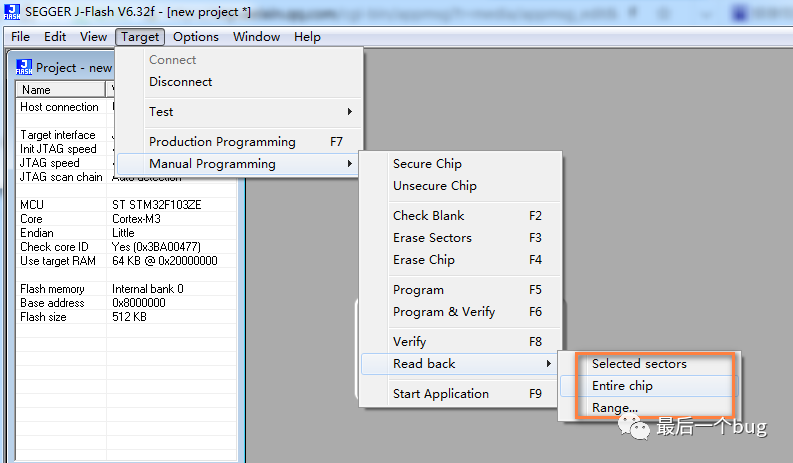Close the open Target menu
Viewport: 793px width, 463px height.
(140, 37)
